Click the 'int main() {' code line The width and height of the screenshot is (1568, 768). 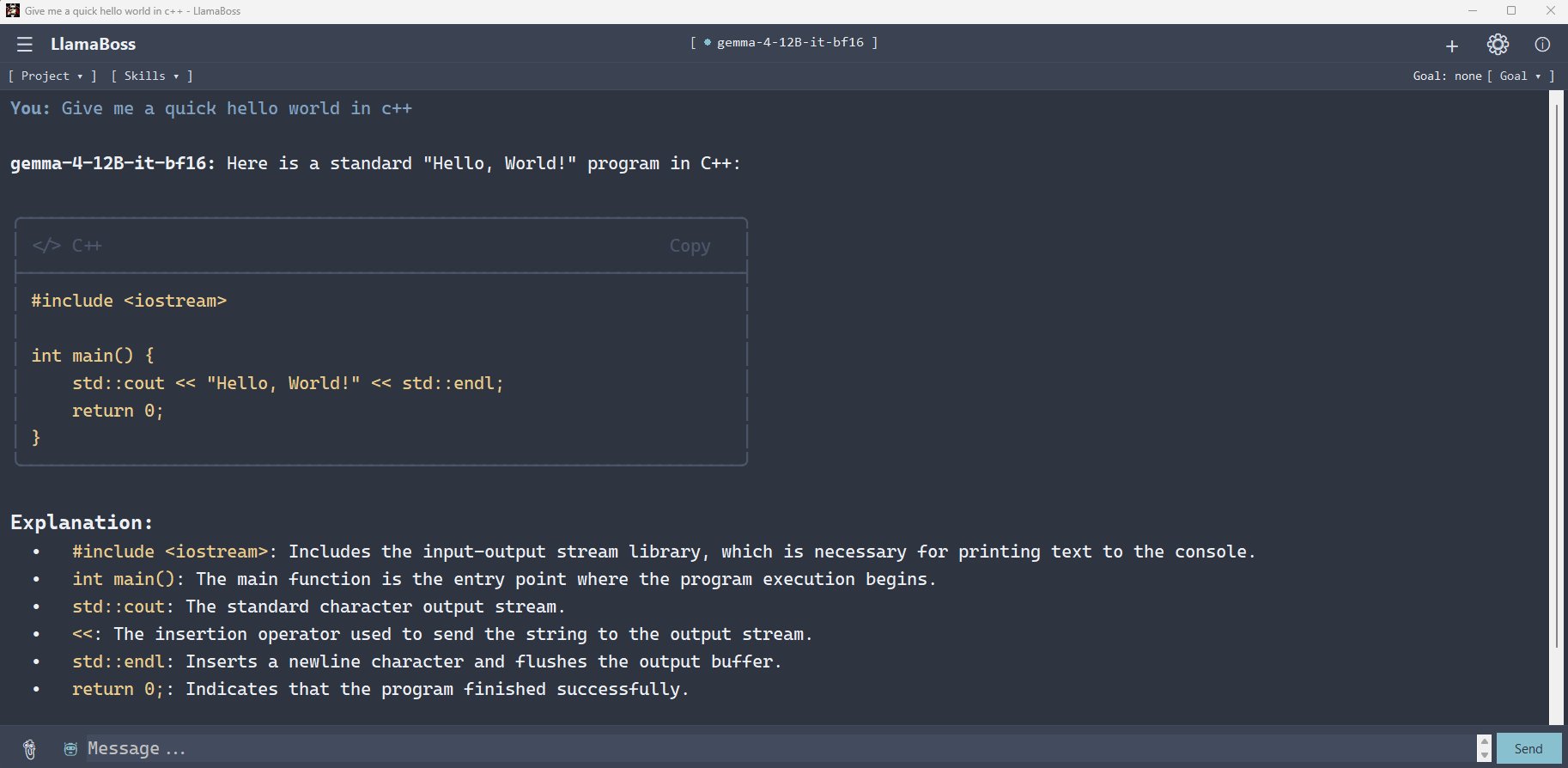[x=93, y=356]
